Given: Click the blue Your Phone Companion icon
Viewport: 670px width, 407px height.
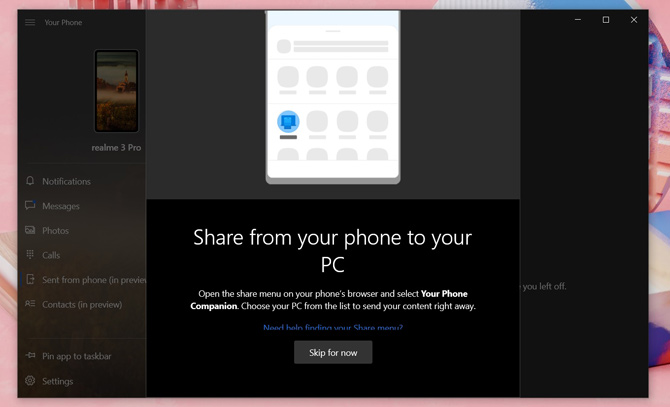Looking at the screenshot, I should coord(288,122).
